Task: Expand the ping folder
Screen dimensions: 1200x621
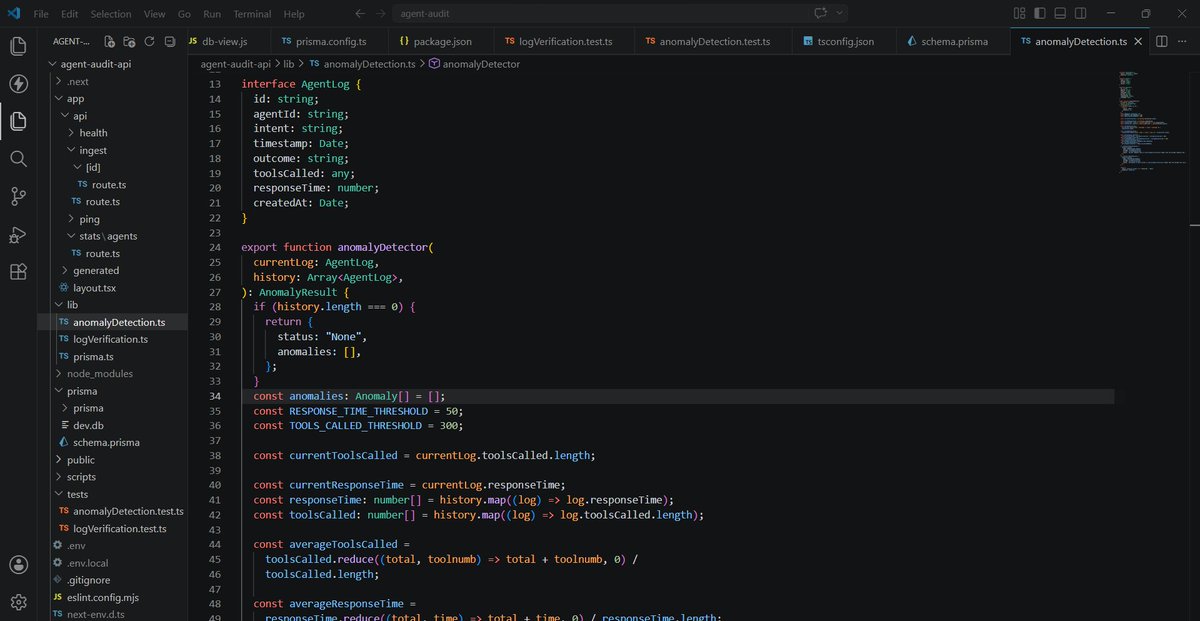Action: (110, 219)
